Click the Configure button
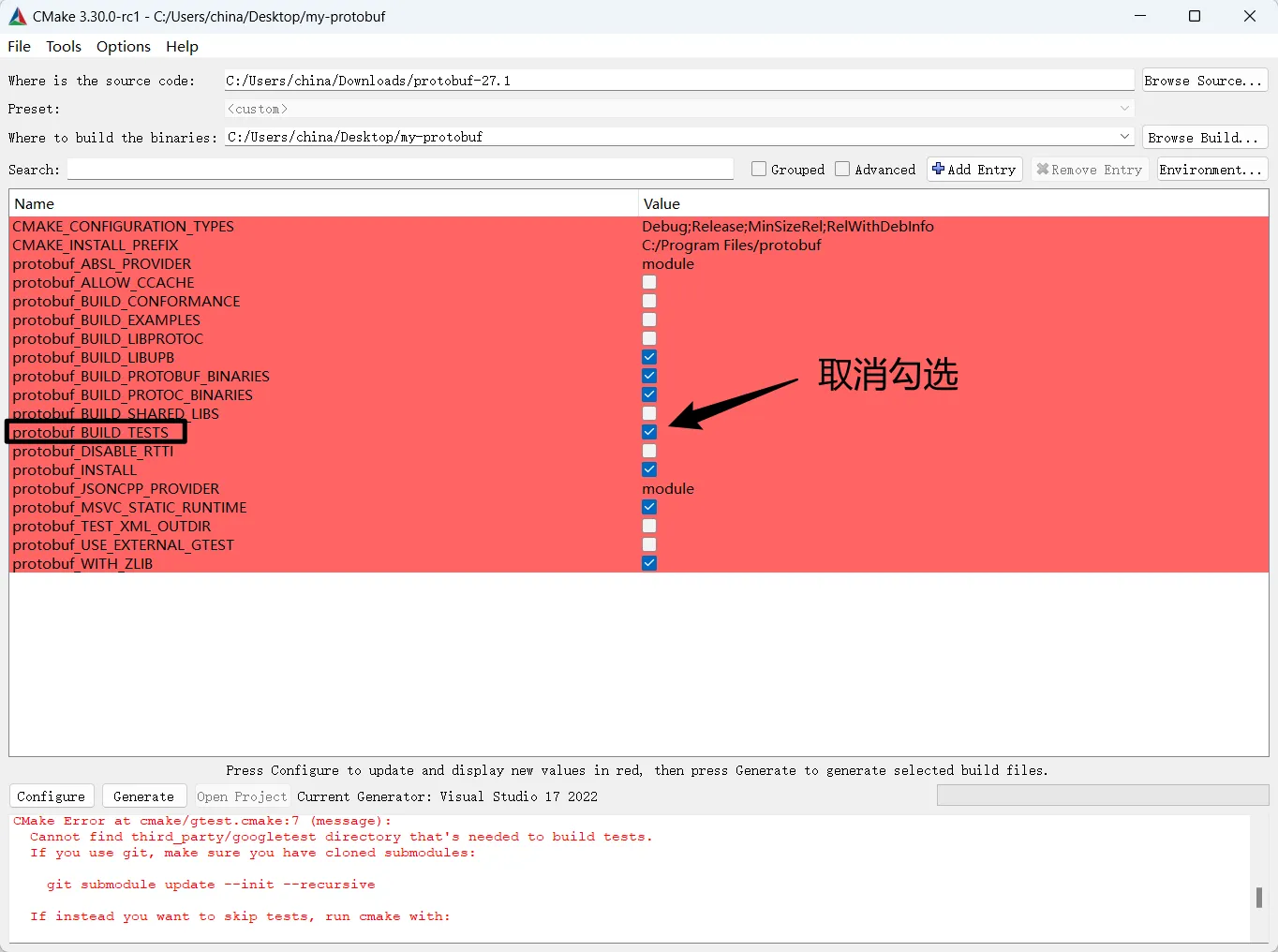This screenshot has width=1278, height=952. (52, 796)
